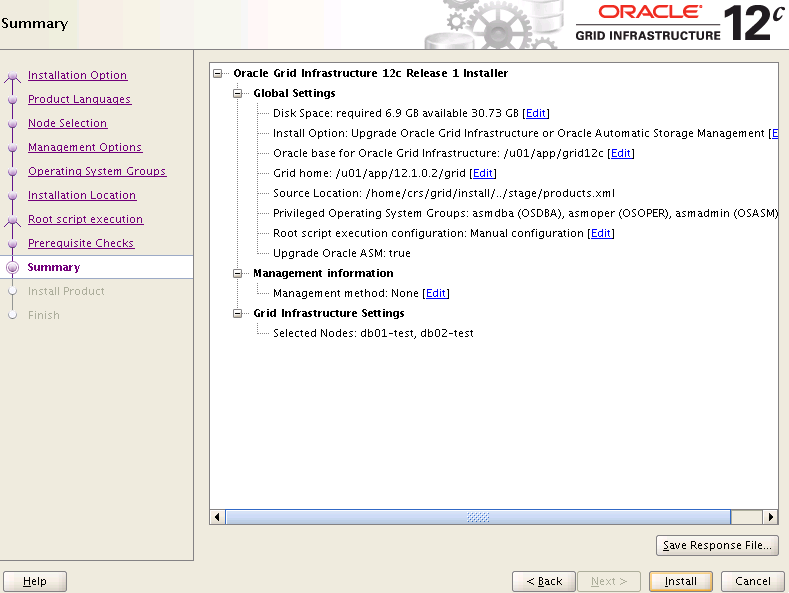
Task: Cancel the installer
Action: point(753,581)
